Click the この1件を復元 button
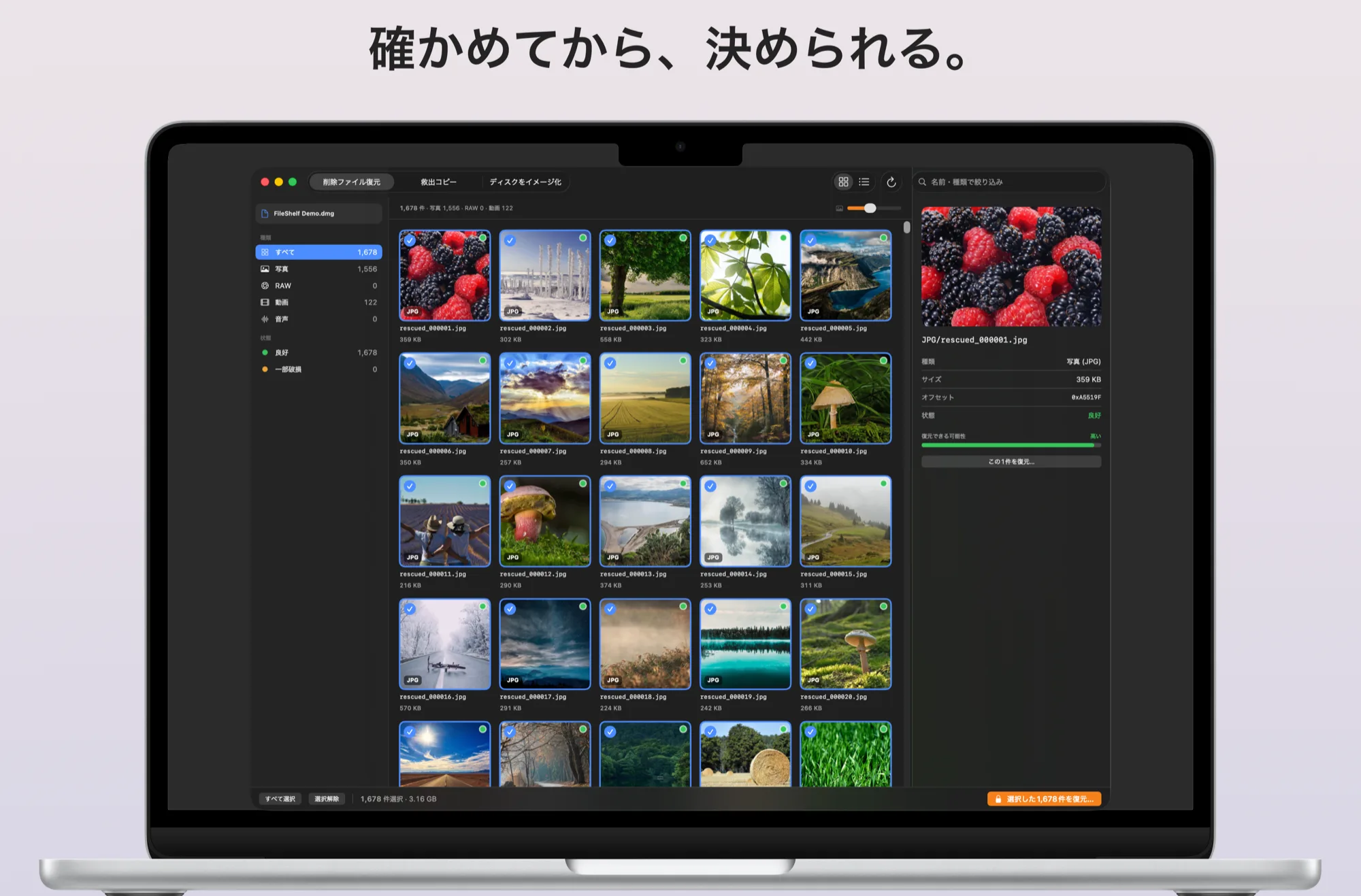1361x896 pixels. coord(1011,461)
